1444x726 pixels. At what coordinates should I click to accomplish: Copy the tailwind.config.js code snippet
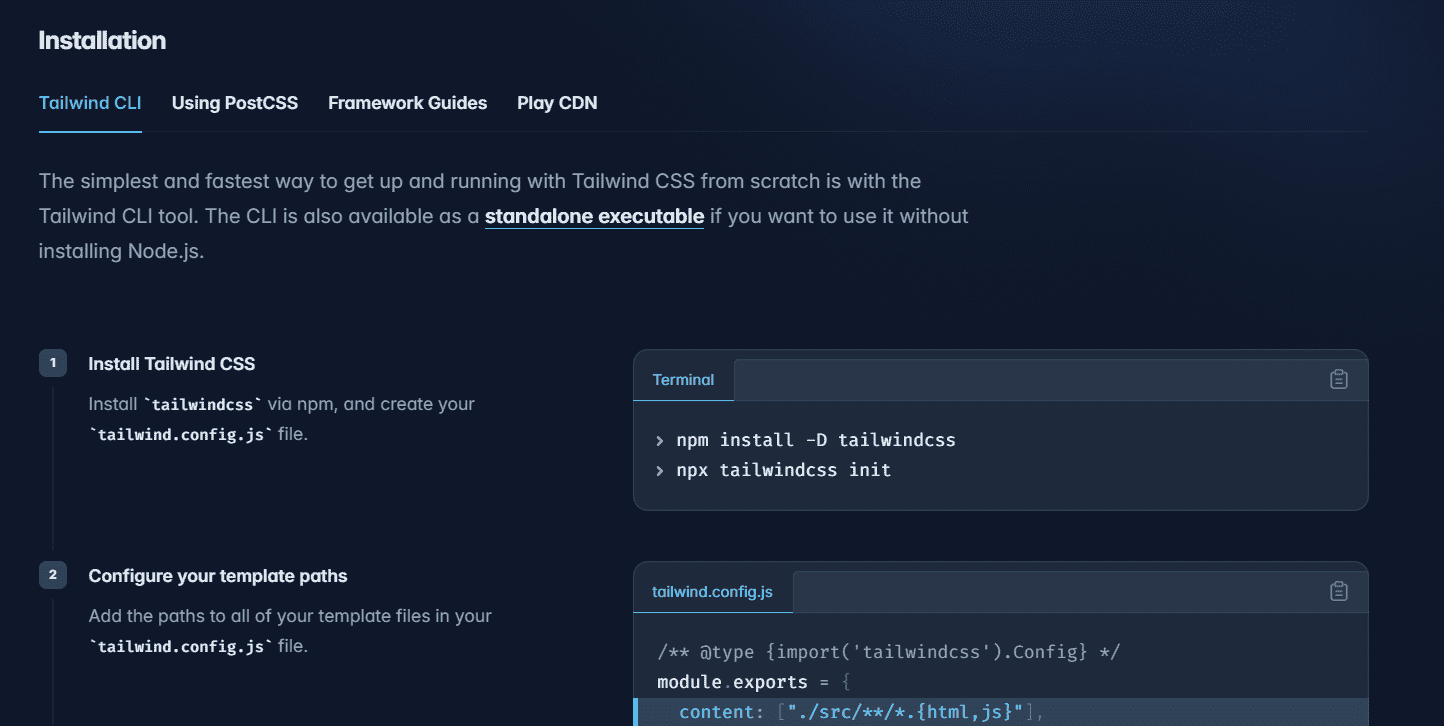(x=1339, y=592)
